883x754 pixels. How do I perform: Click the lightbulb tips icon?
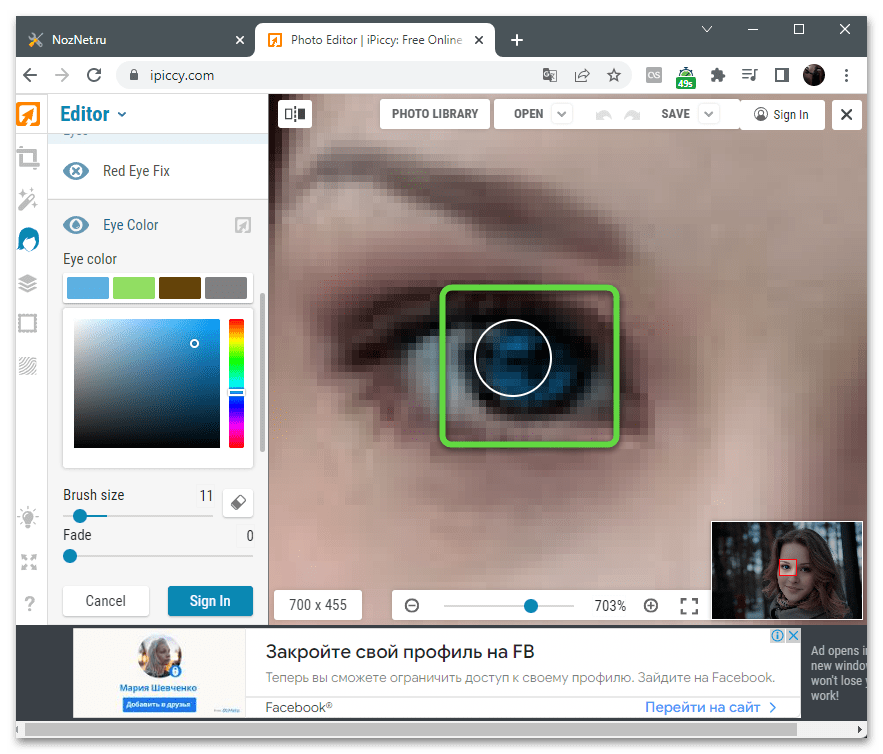point(28,517)
